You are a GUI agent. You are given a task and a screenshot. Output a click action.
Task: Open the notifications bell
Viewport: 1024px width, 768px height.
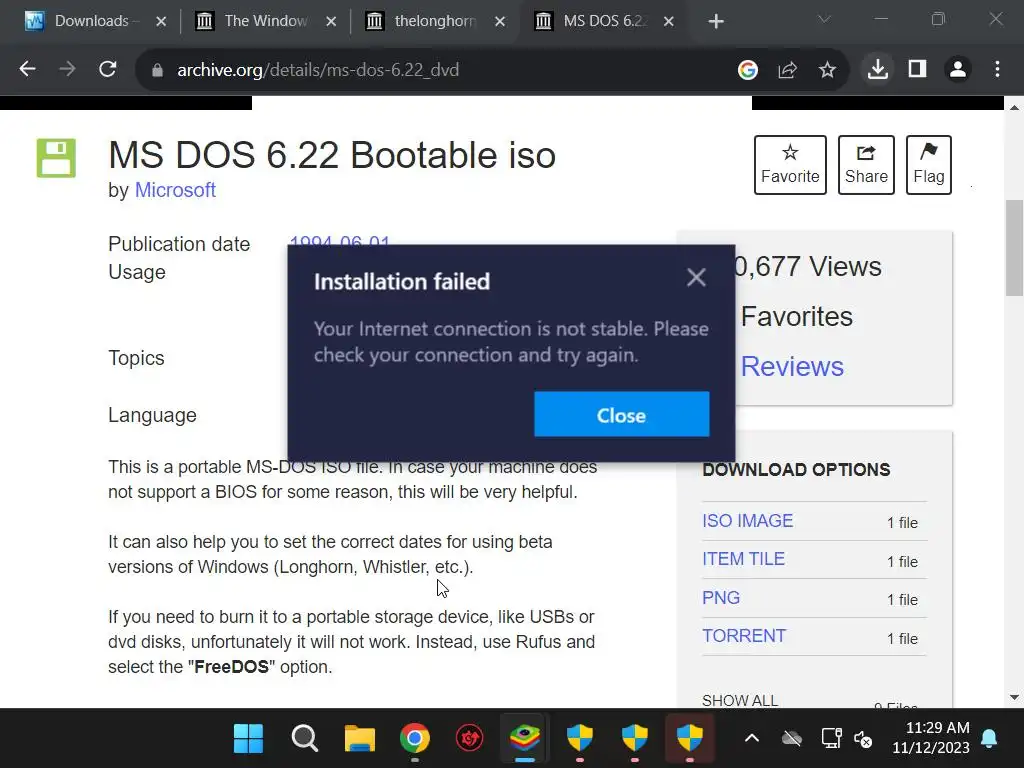[989, 739]
